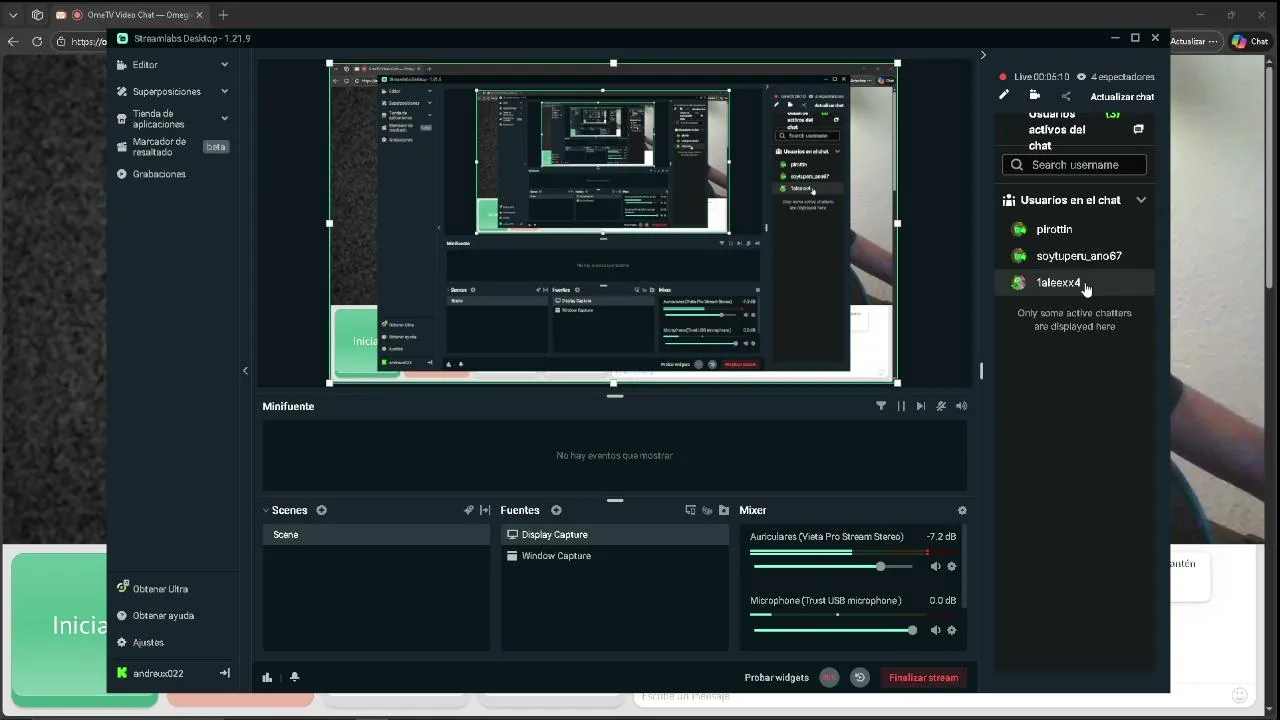Image resolution: width=1280 pixels, height=720 pixels.
Task: Open the scene transitions icon
Action: [485, 510]
